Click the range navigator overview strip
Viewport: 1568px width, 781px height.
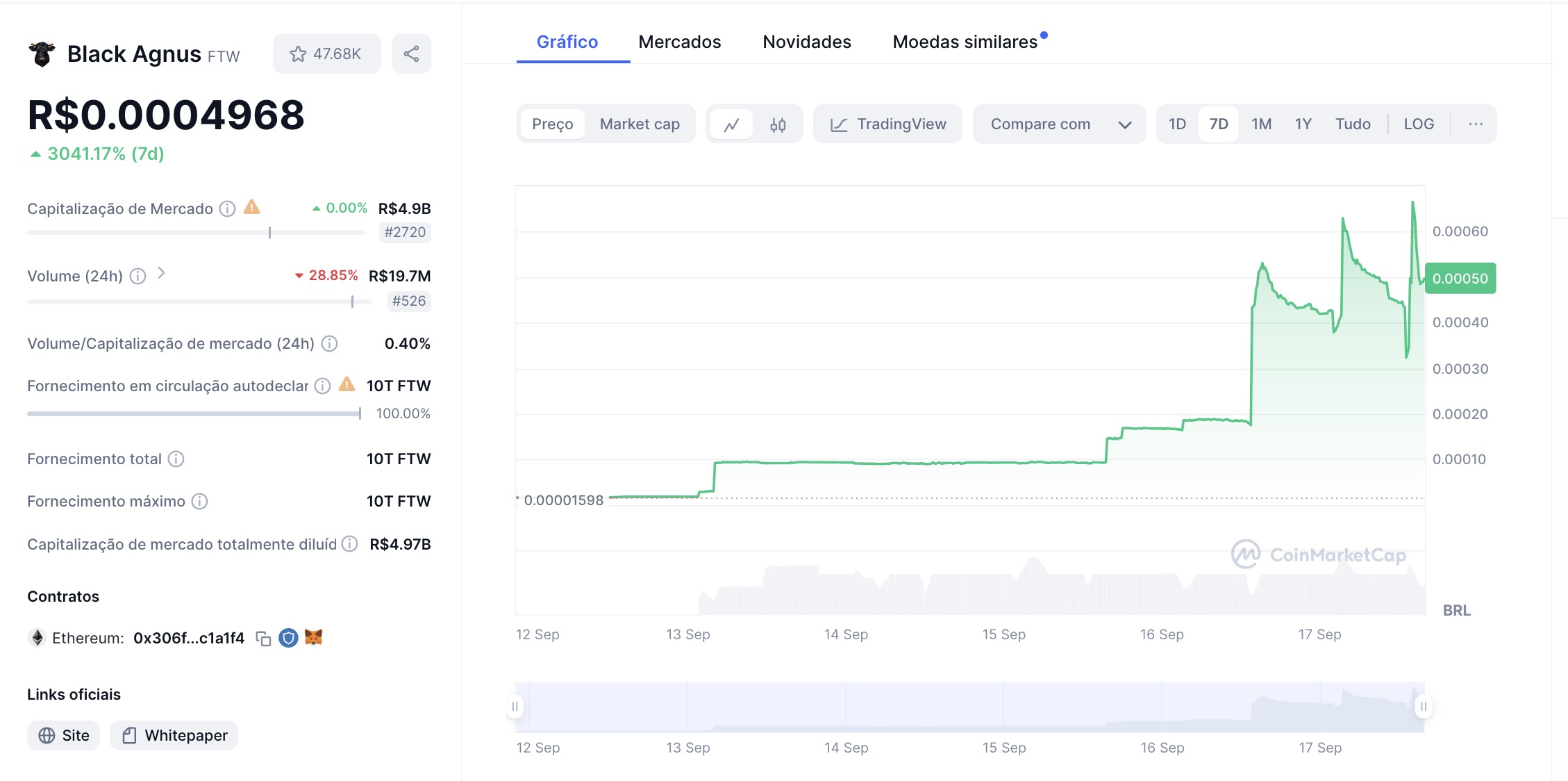(x=969, y=707)
